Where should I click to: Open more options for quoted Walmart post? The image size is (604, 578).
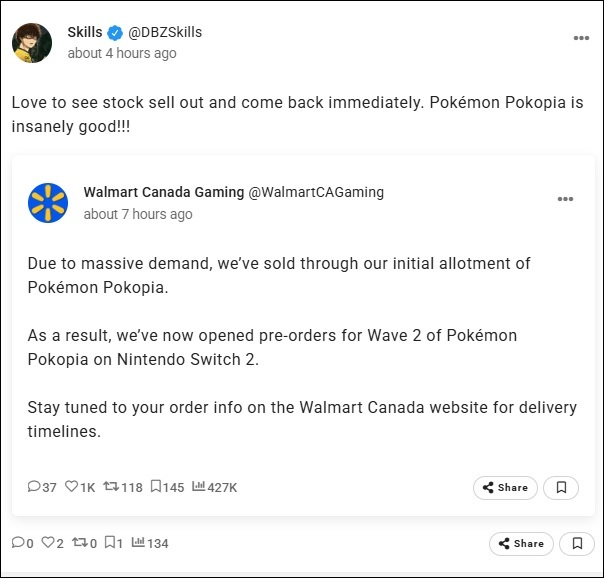click(x=565, y=199)
